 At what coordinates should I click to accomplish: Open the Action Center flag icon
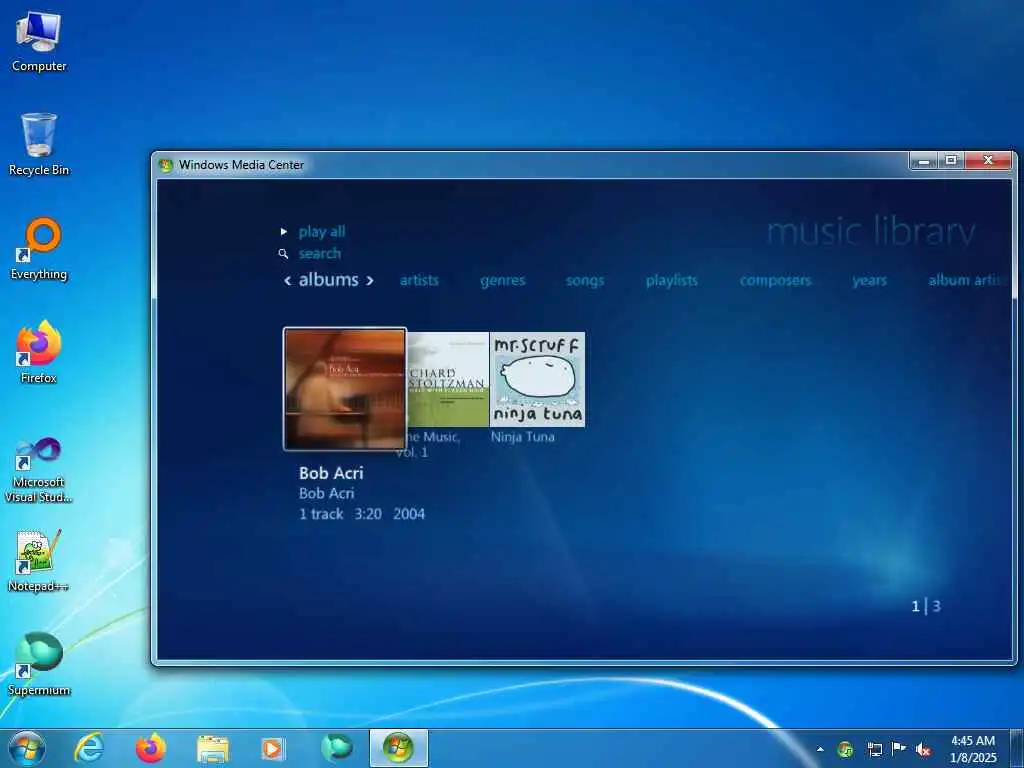coord(899,749)
